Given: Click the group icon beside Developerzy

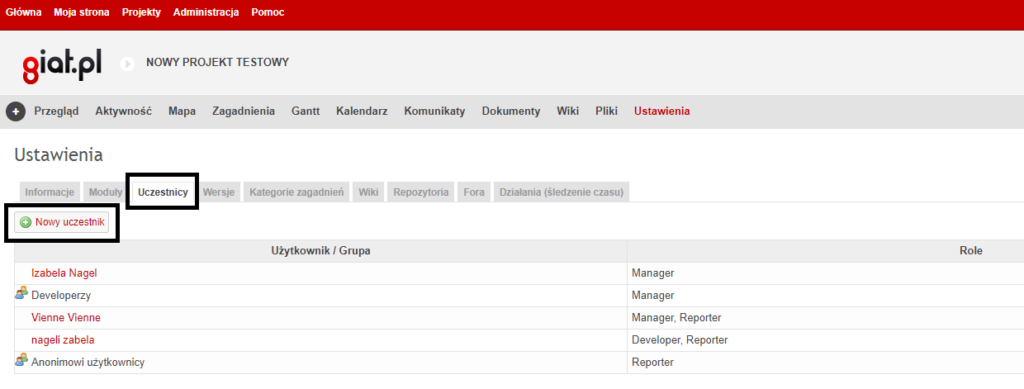Looking at the screenshot, I should [x=22, y=294].
